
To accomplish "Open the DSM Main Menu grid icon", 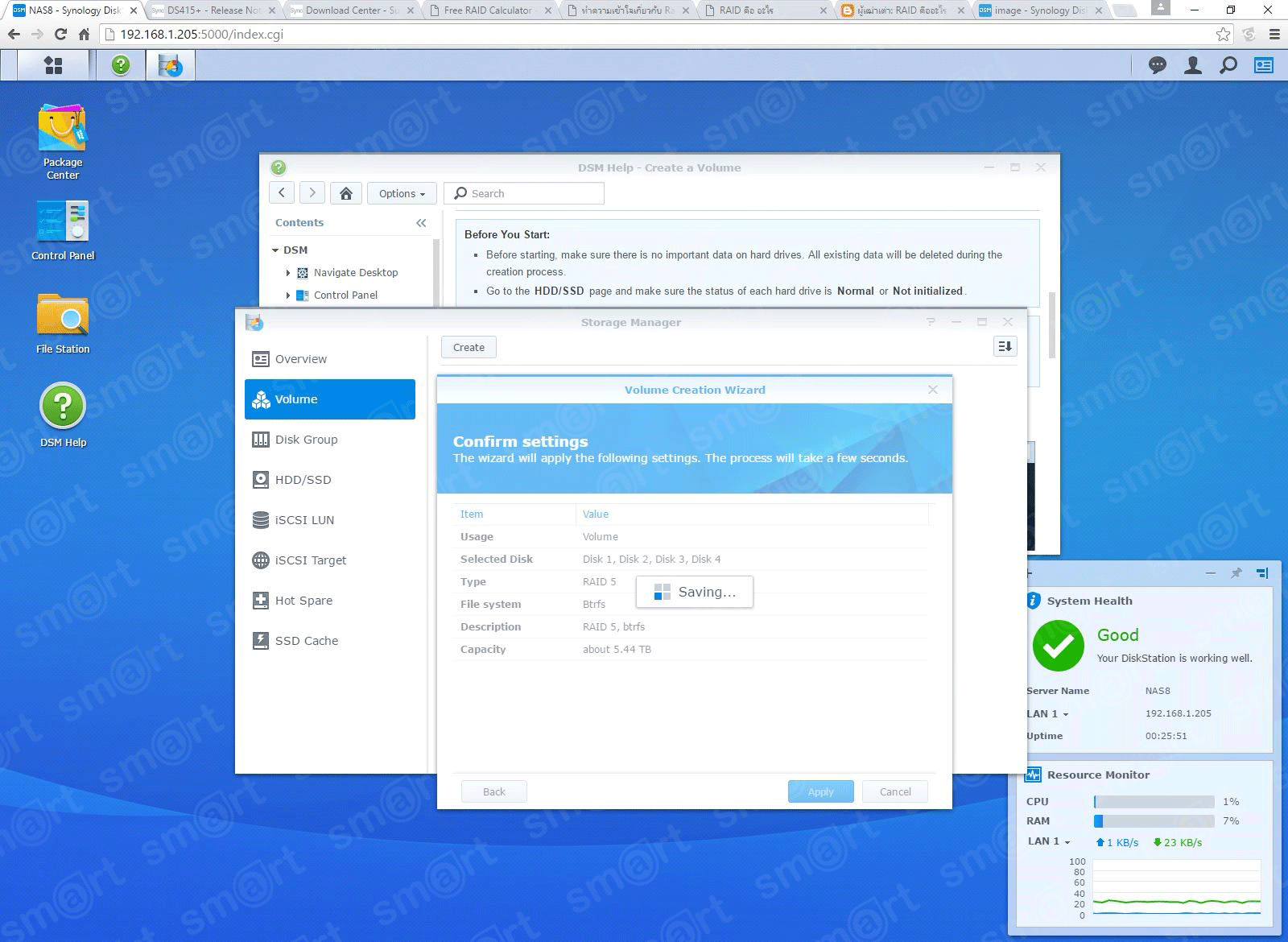I will point(53,65).
